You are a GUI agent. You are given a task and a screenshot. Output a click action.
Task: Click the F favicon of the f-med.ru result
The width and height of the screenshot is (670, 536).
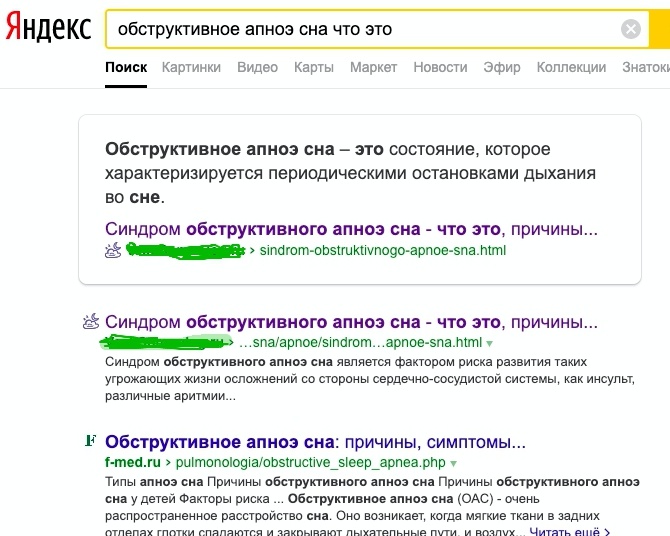pyautogui.click(x=91, y=440)
